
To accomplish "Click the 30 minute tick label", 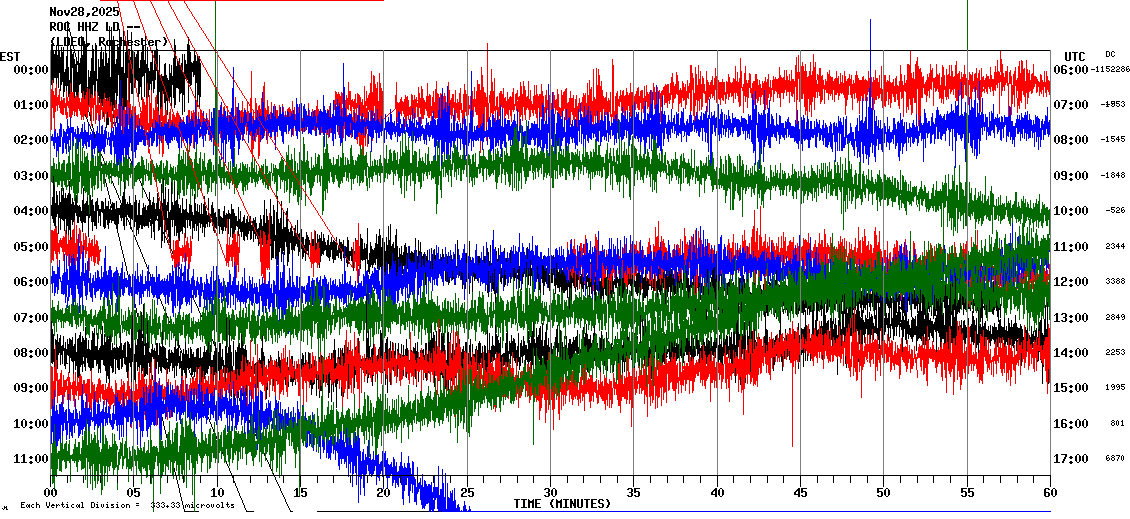I will pyautogui.click(x=550, y=493).
